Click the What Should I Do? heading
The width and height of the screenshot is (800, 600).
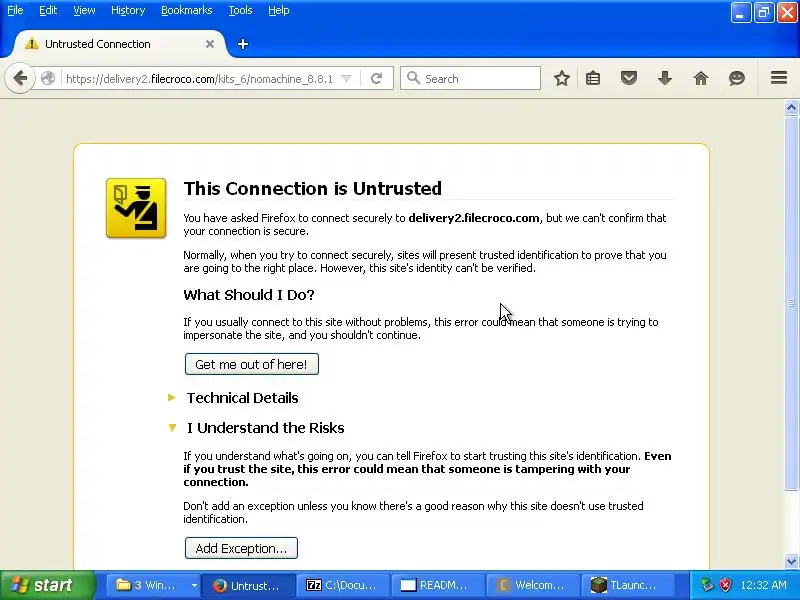[x=249, y=295]
